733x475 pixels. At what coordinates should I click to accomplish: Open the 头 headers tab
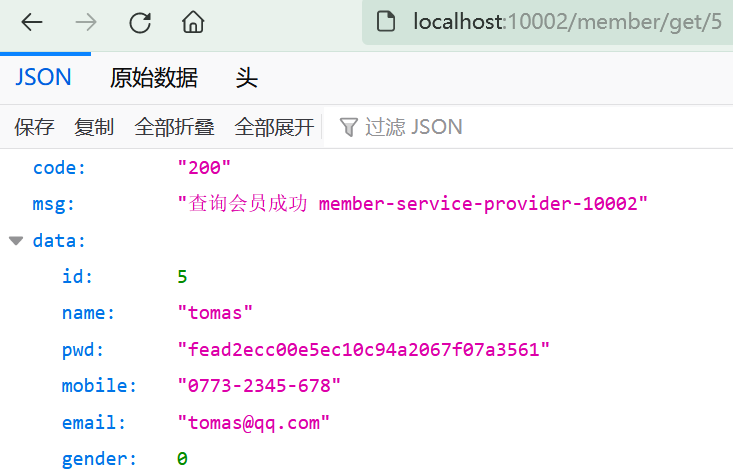(246, 78)
